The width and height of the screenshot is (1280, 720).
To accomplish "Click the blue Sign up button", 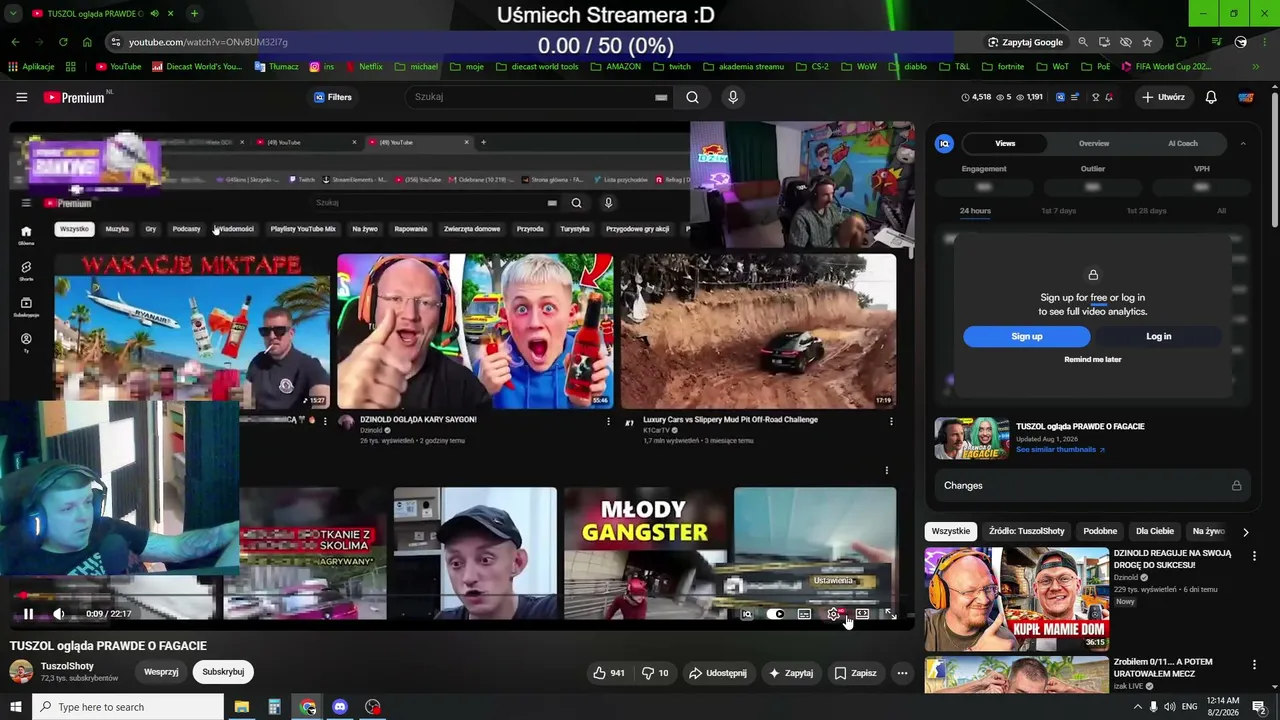I will click(x=1027, y=336).
